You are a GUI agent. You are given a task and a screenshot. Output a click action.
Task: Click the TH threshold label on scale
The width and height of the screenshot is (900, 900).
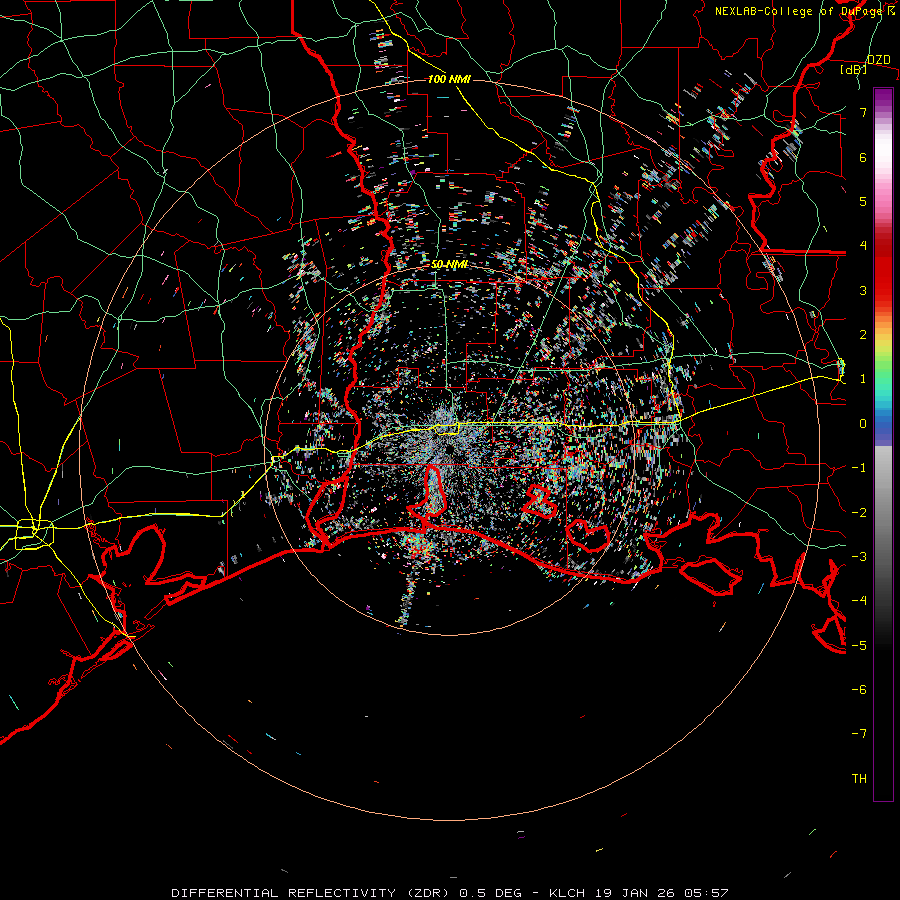[859, 779]
